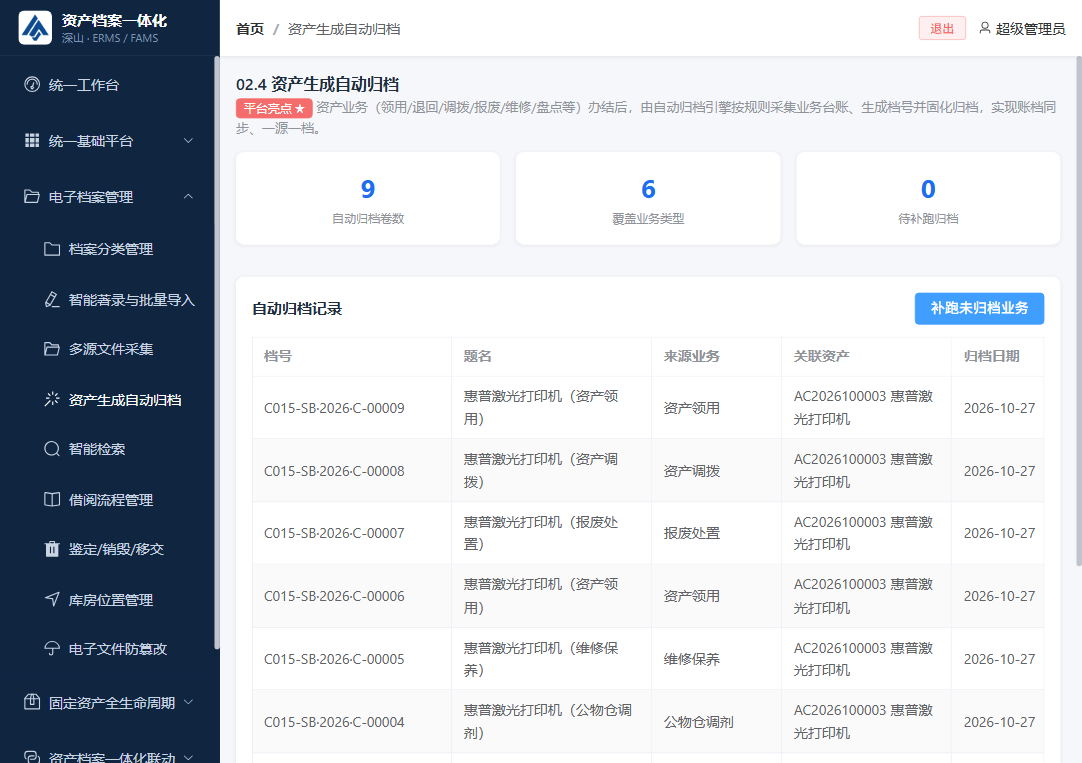Click the 智能著录与批量导入 pencil icon
This screenshot has height=763, width=1082.
(52, 299)
